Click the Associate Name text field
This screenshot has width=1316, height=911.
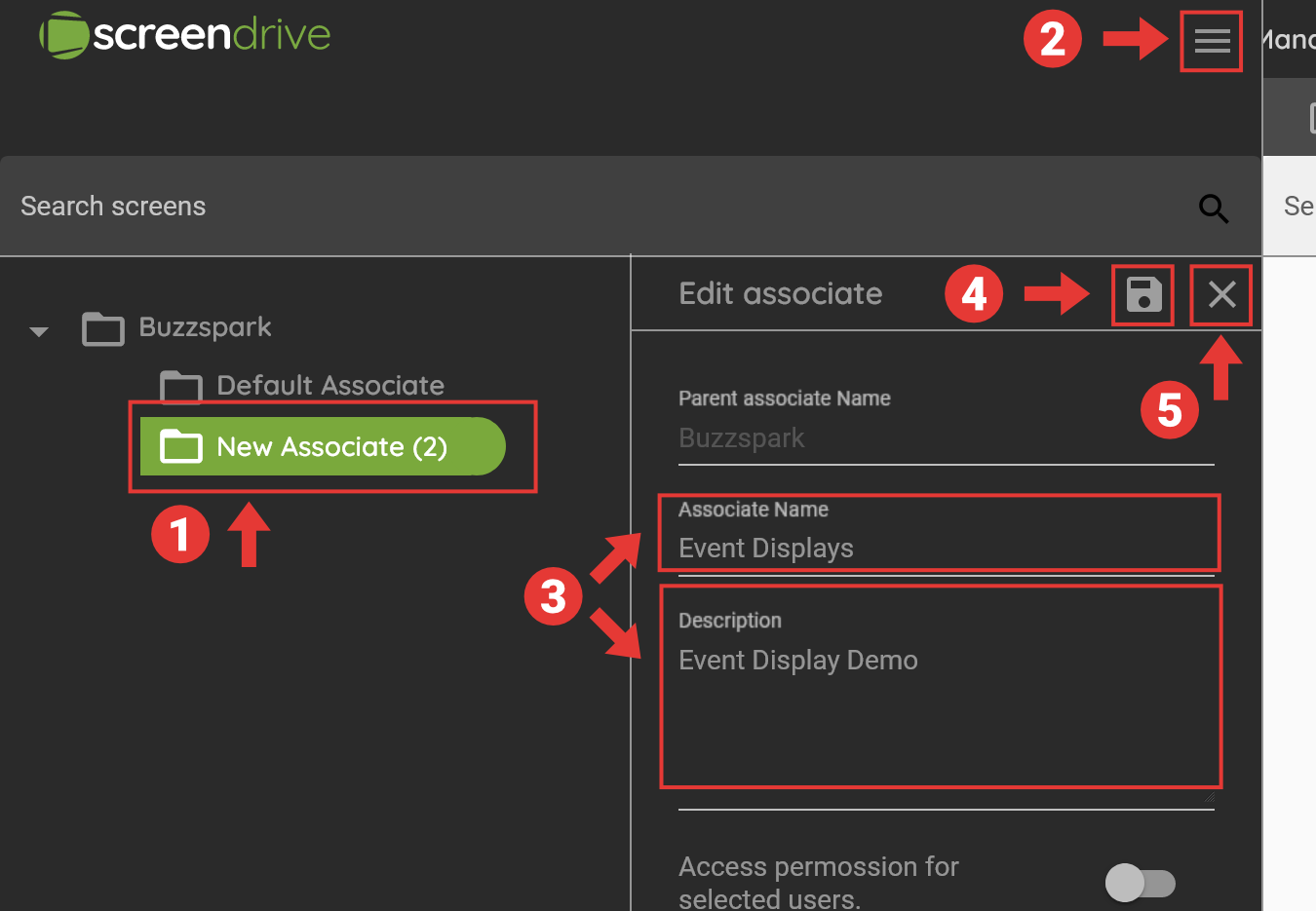(936, 549)
